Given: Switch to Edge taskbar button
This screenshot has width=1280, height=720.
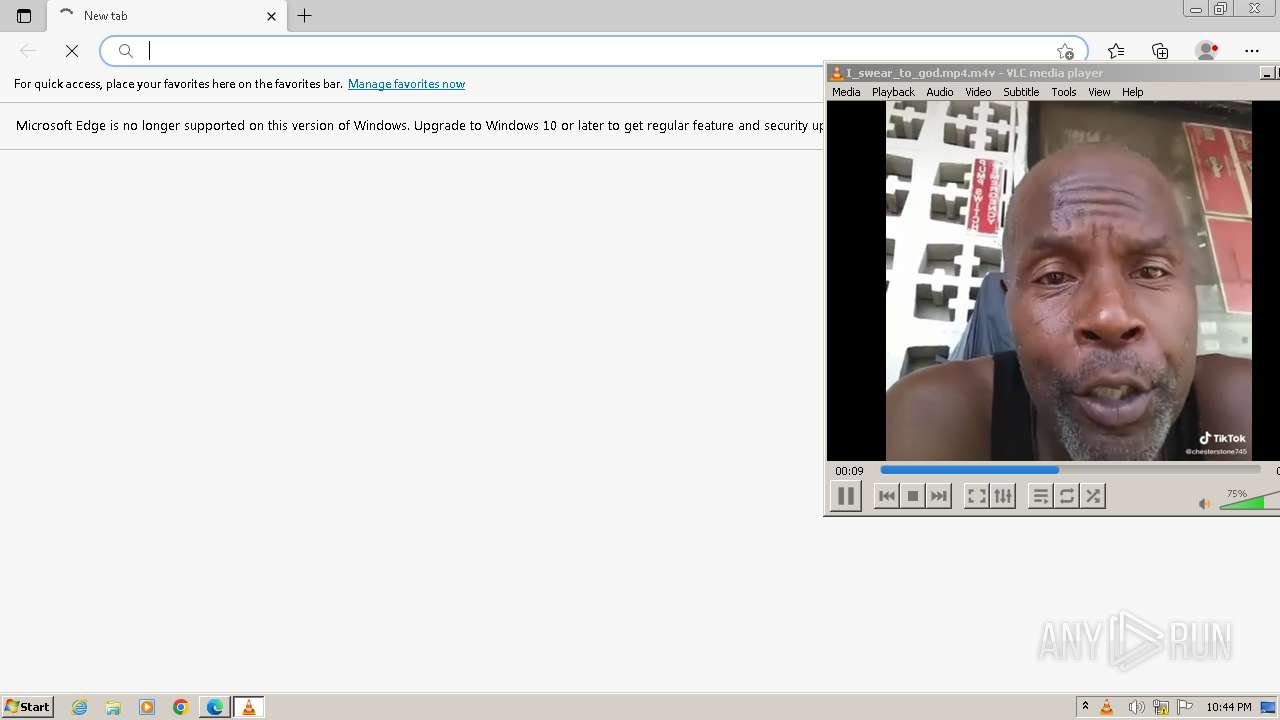Looking at the screenshot, I should [215, 707].
